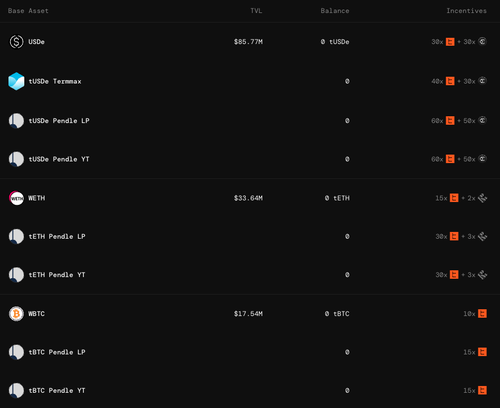The image size is (500, 408).
Task: Click the tUSDe Pendle LP token icon
Action: pyautogui.click(x=16, y=121)
